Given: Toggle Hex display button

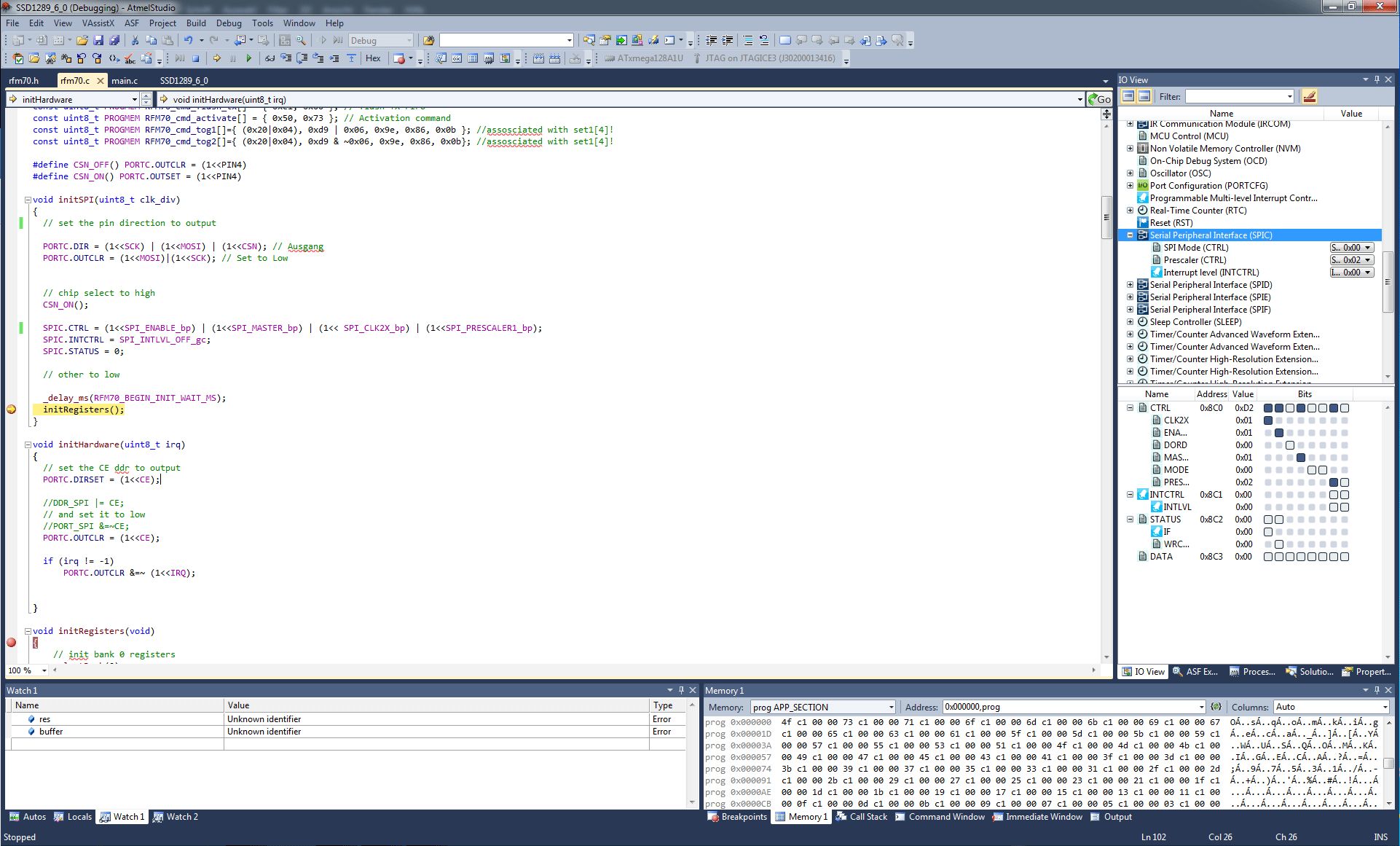Looking at the screenshot, I should (x=373, y=58).
